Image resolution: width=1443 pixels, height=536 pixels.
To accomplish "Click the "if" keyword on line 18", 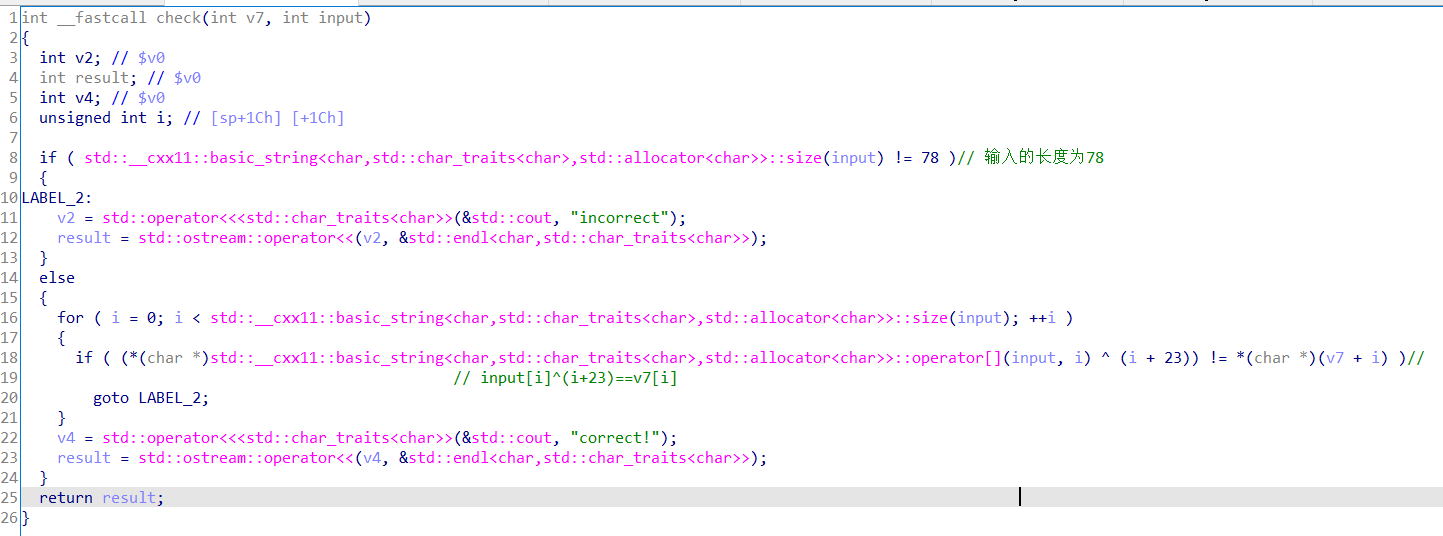I will [84, 358].
